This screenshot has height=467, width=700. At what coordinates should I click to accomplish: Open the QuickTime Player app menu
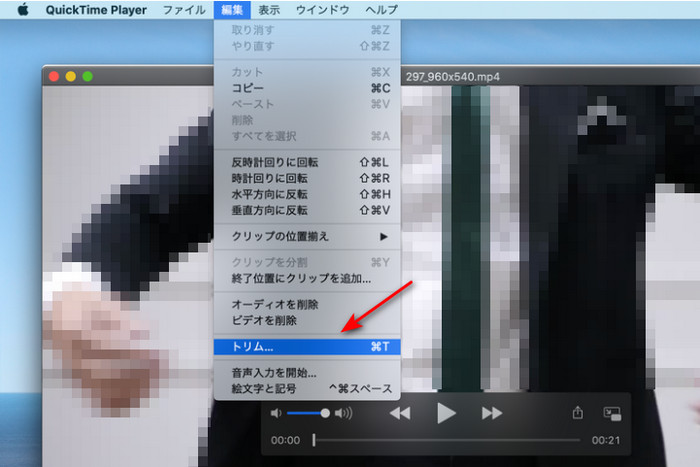tap(96, 10)
